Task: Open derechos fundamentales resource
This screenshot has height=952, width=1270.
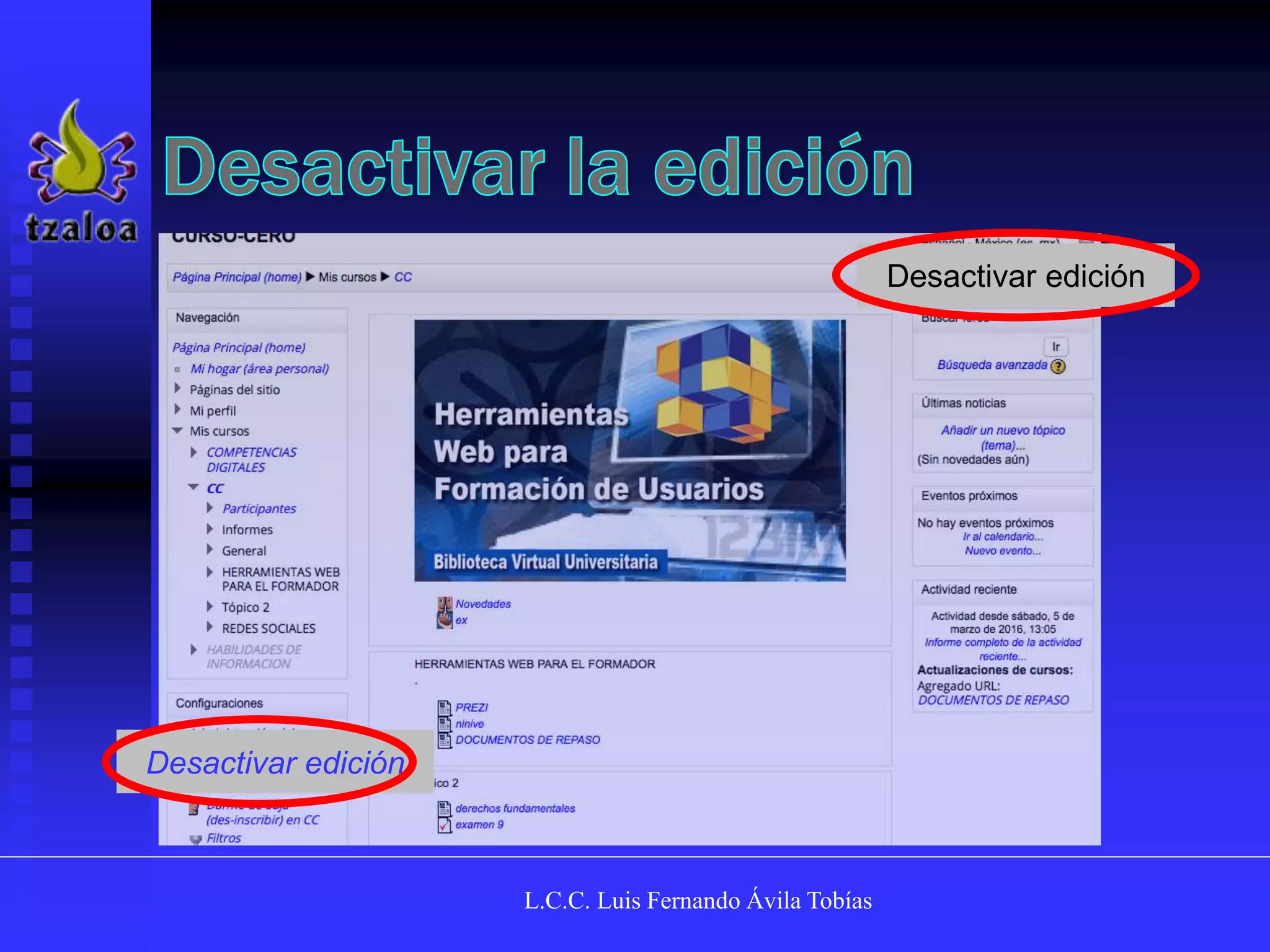Action: click(x=515, y=808)
